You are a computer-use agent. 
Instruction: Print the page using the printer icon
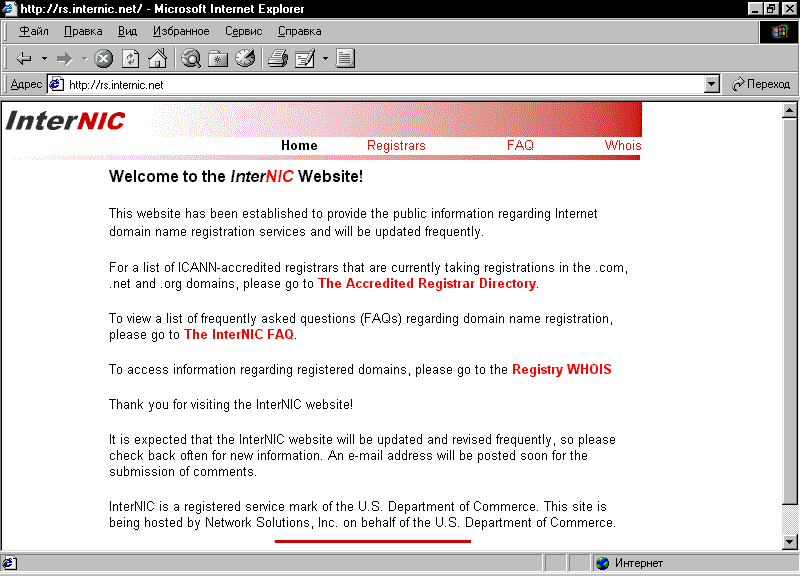click(278, 58)
